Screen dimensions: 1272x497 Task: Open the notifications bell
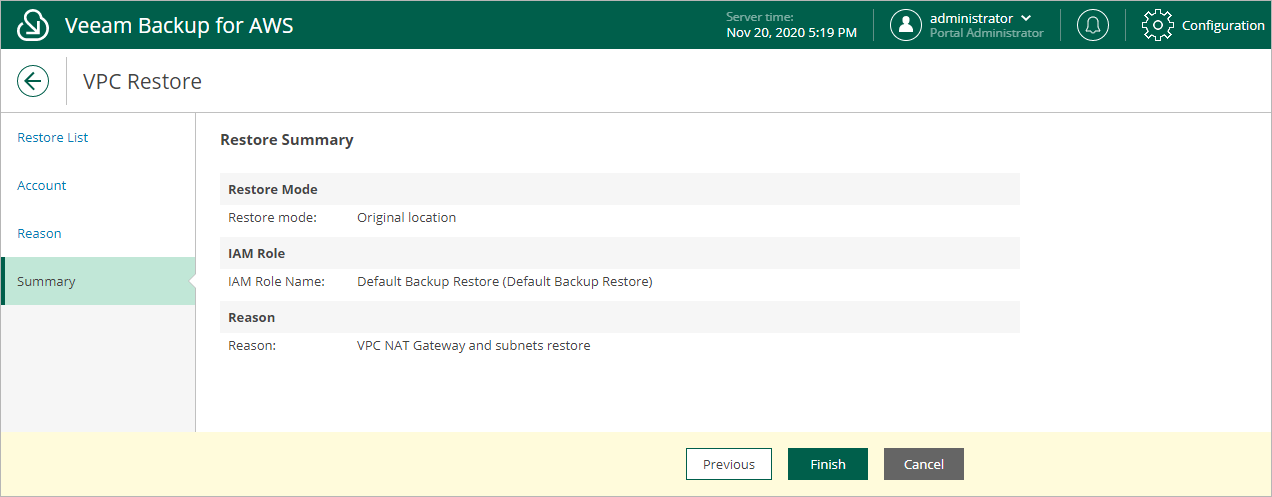pos(1093,25)
